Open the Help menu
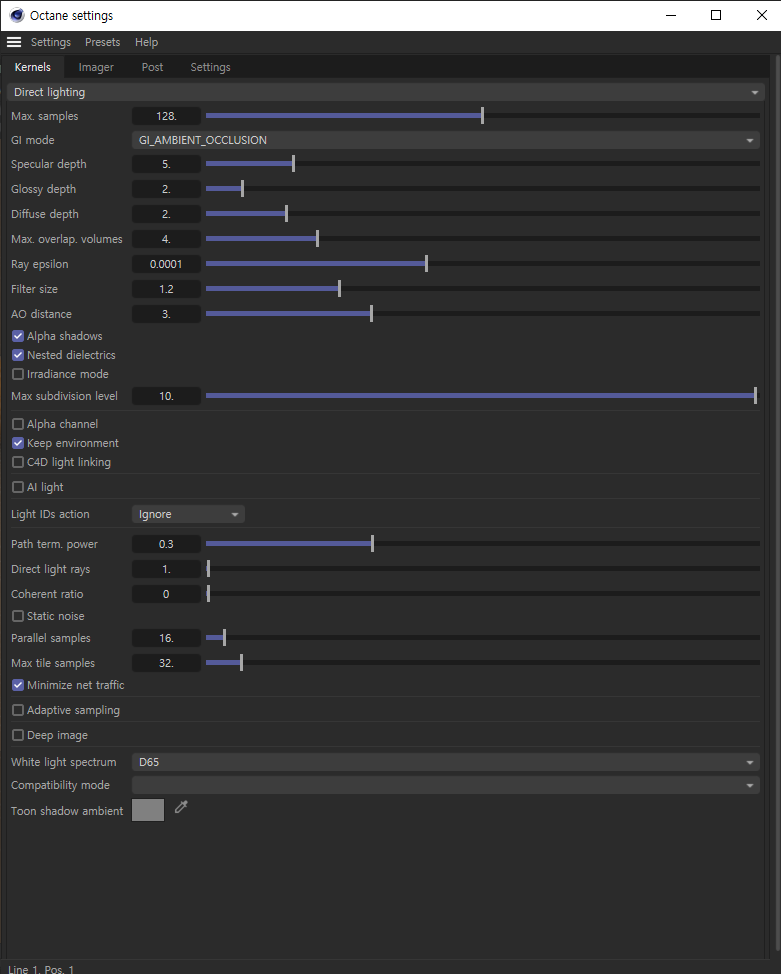Viewport: 781px width, 974px height. pyautogui.click(x=146, y=42)
